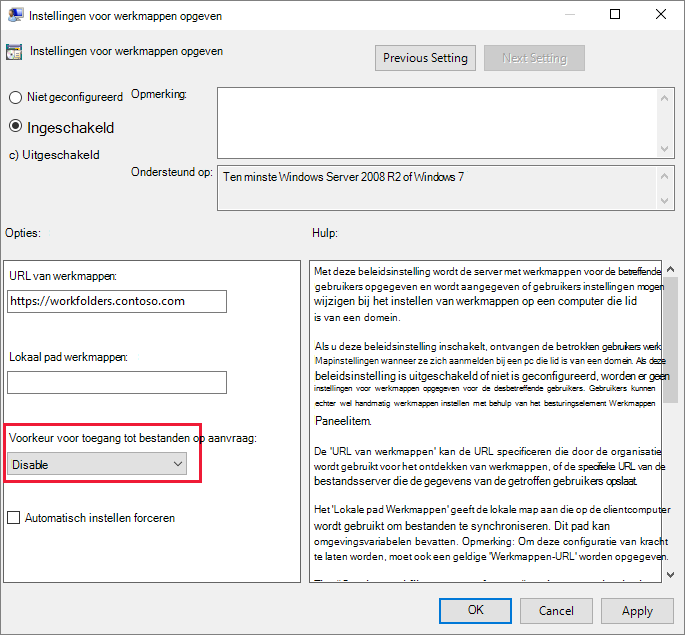Click the Hulp panel scroll up arrow
The width and height of the screenshot is (685, 635).
click(671, 269)
